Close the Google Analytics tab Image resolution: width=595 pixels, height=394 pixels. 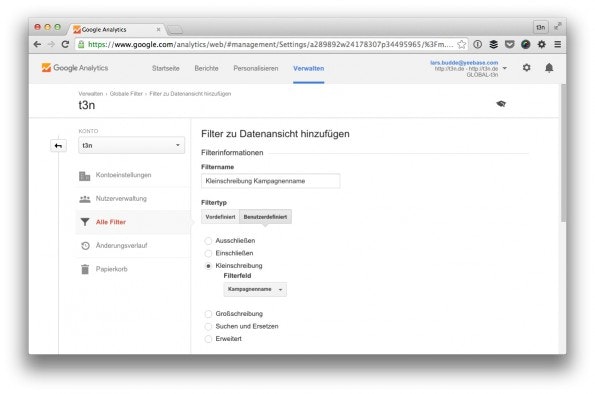pyautogui.click(x=158, y=29)
